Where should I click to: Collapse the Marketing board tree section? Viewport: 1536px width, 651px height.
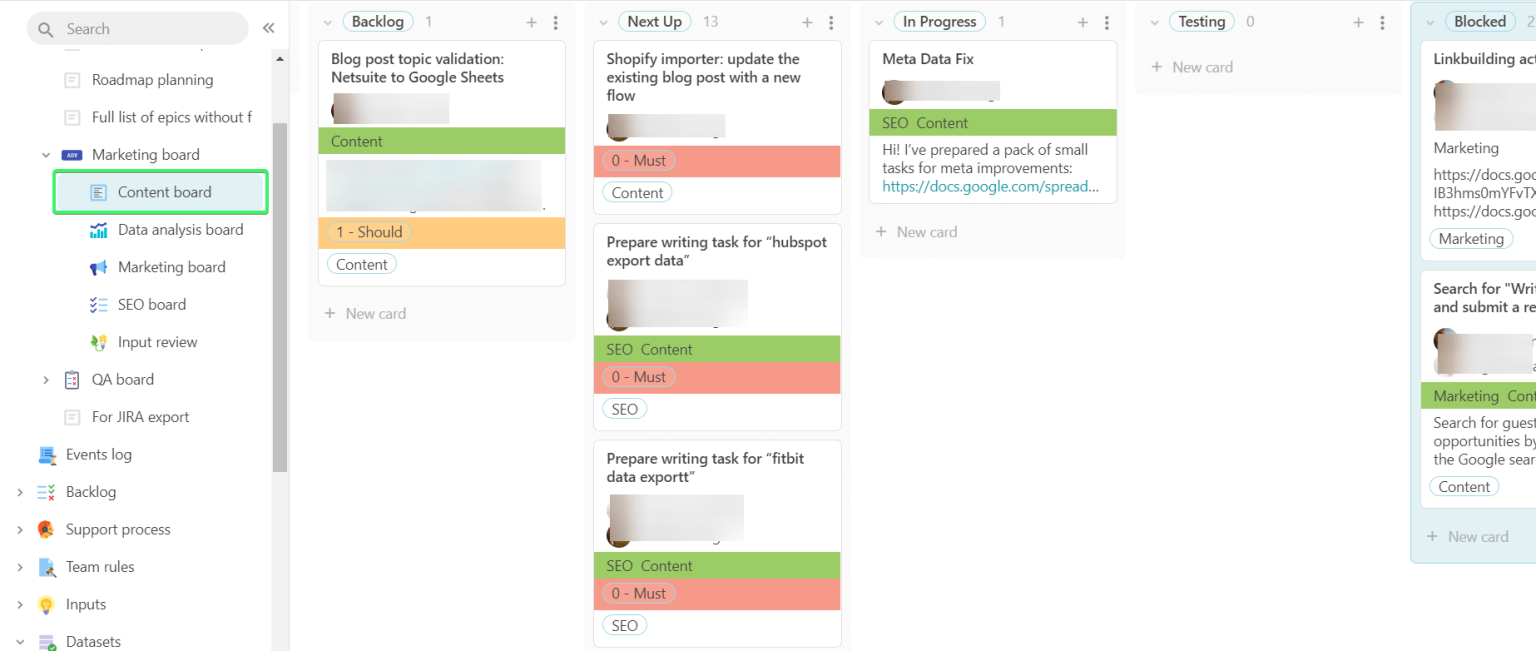(44, 154)
